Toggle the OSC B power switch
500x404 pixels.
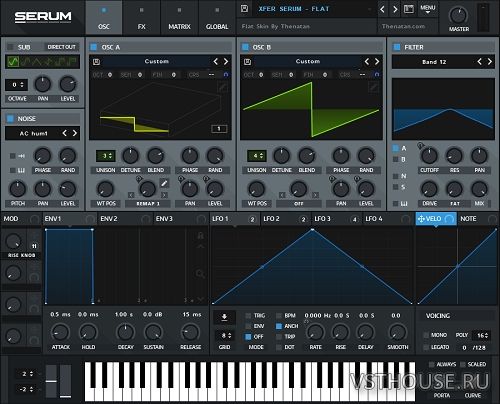pos(245,47)
